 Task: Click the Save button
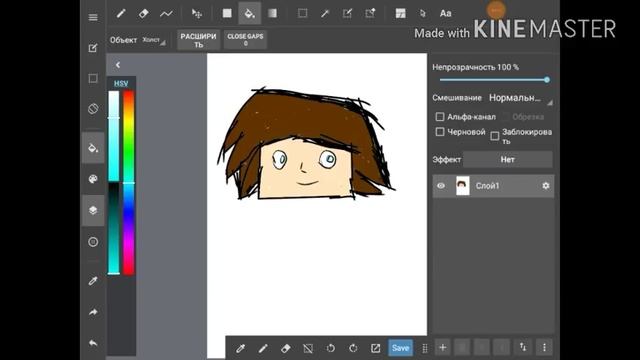(x=400, y=348)
